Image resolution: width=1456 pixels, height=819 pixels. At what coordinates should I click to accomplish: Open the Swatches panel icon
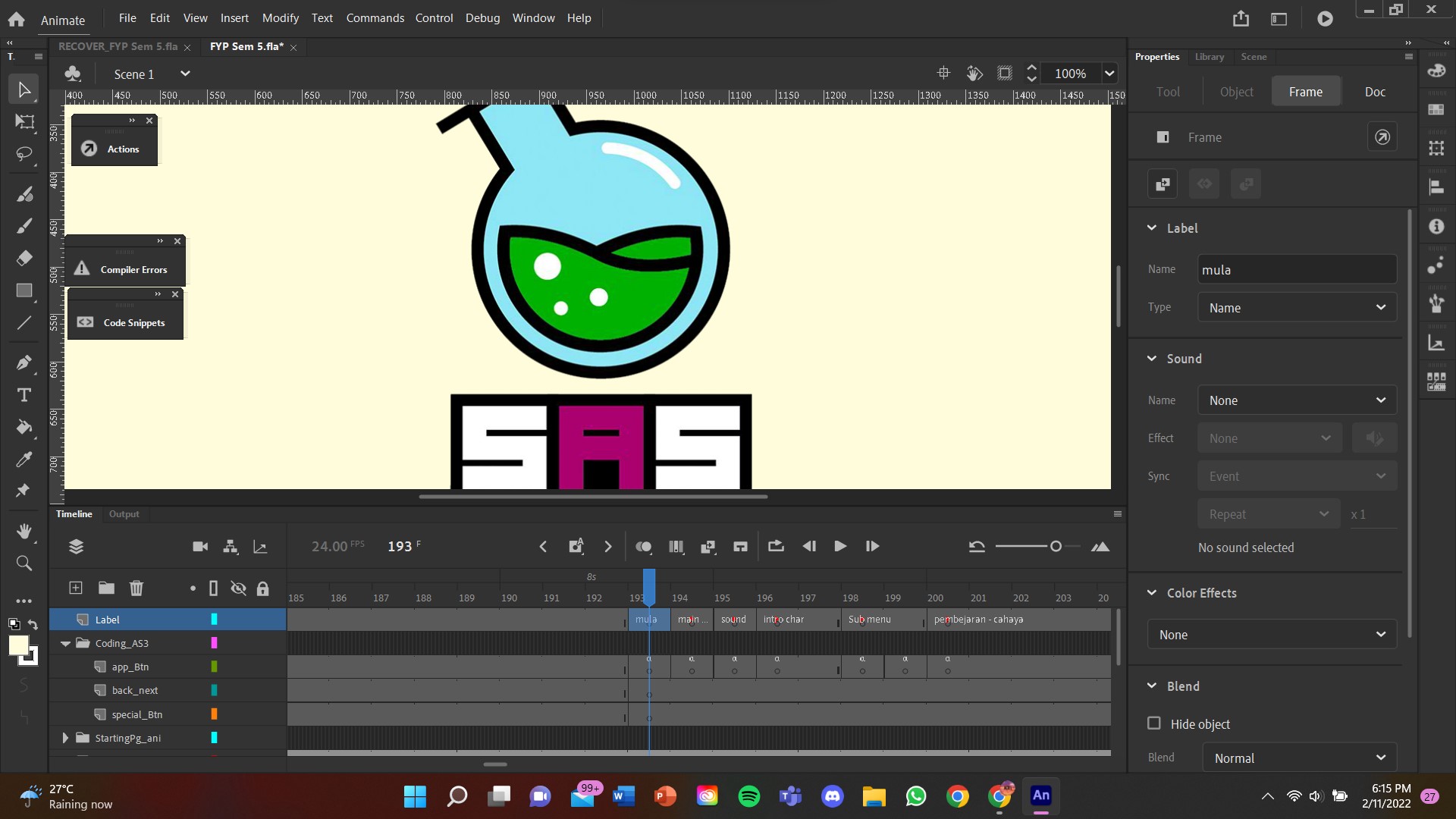click(1436, 108)
